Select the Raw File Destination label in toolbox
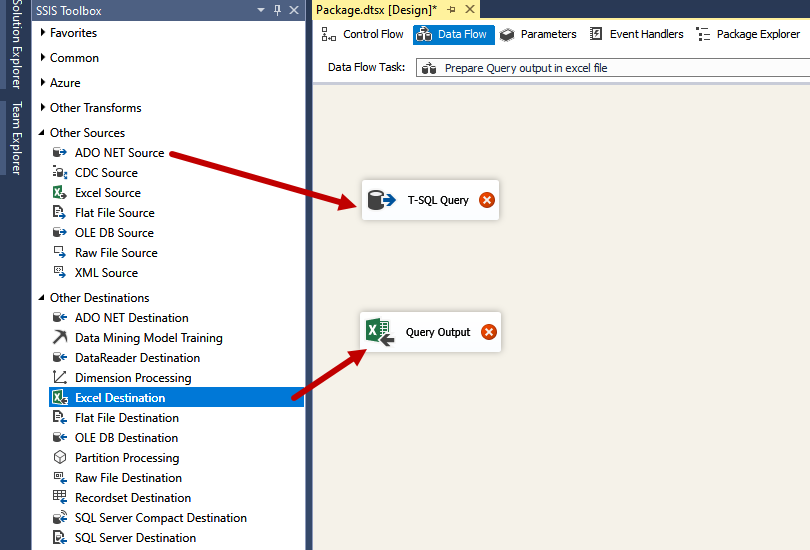Screen dimensions: 810x550 pos(128,477)
